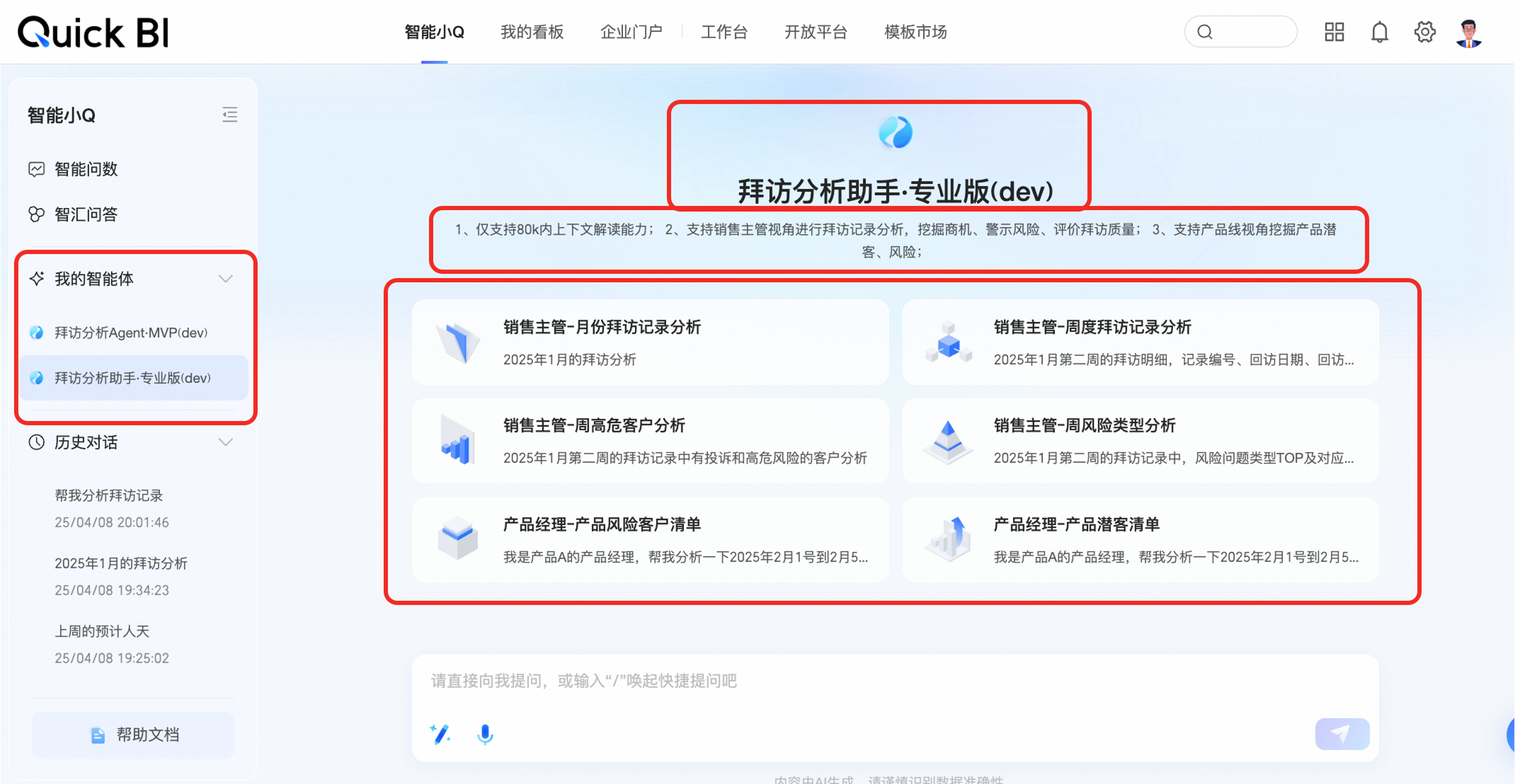Open history chat 2025年1月的拜访分析

[x=121, y=563]
